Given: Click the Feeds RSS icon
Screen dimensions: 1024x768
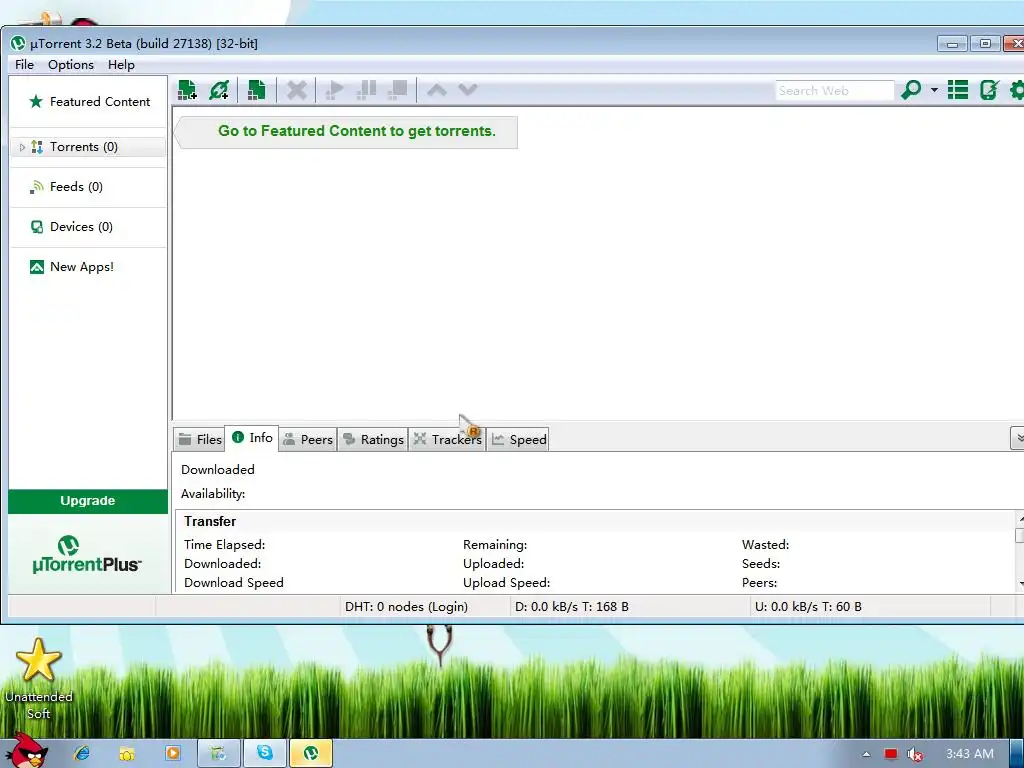Looking at the screenshot, I should pyautogui.click(x=37, y=187).
